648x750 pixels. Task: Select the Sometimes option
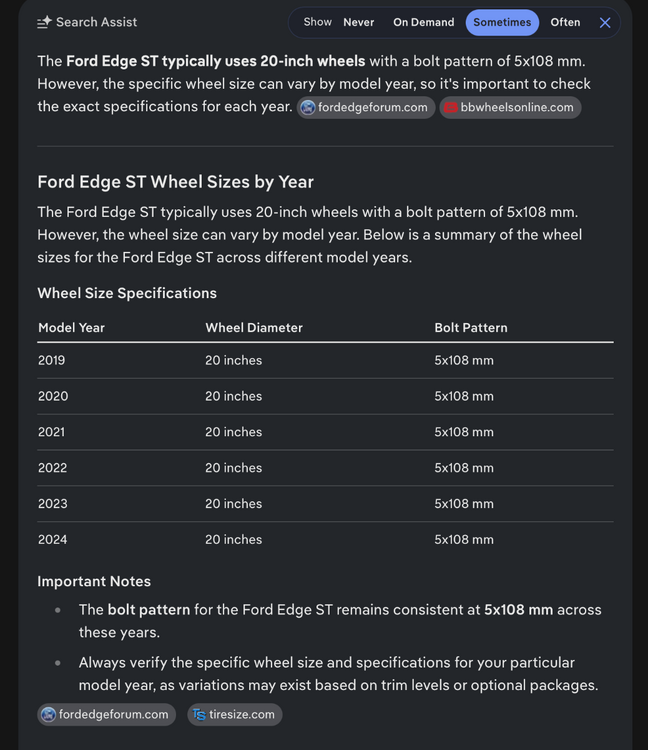(x=502, y=22)
